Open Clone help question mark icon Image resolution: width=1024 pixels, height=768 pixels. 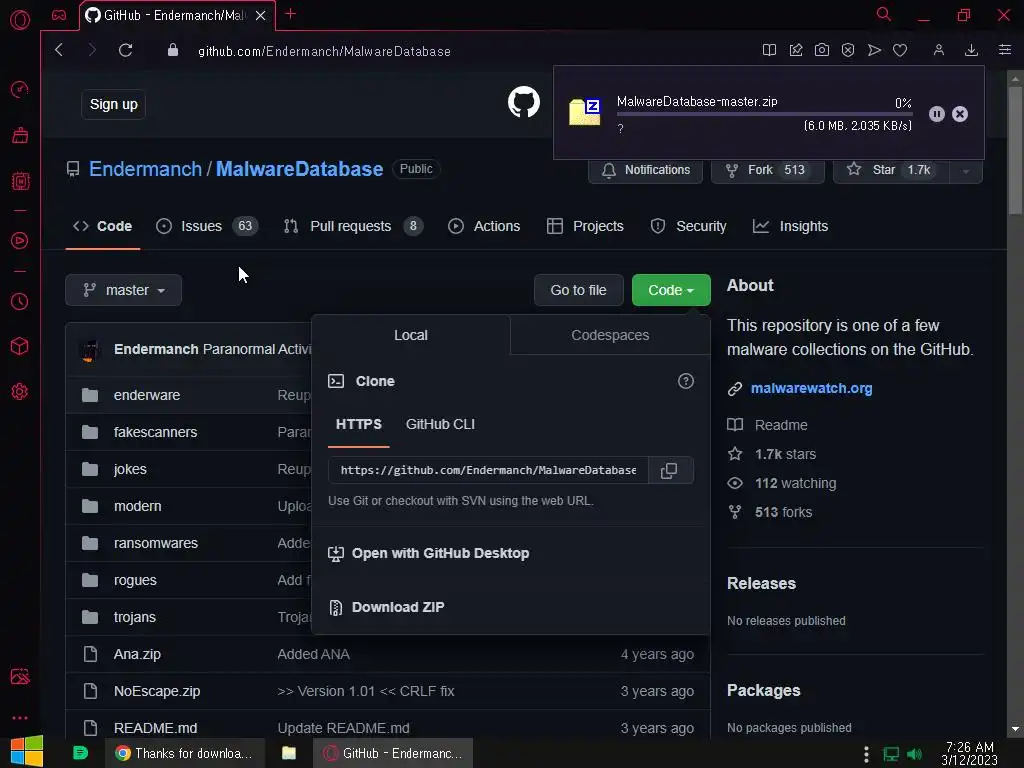(686, 381)
